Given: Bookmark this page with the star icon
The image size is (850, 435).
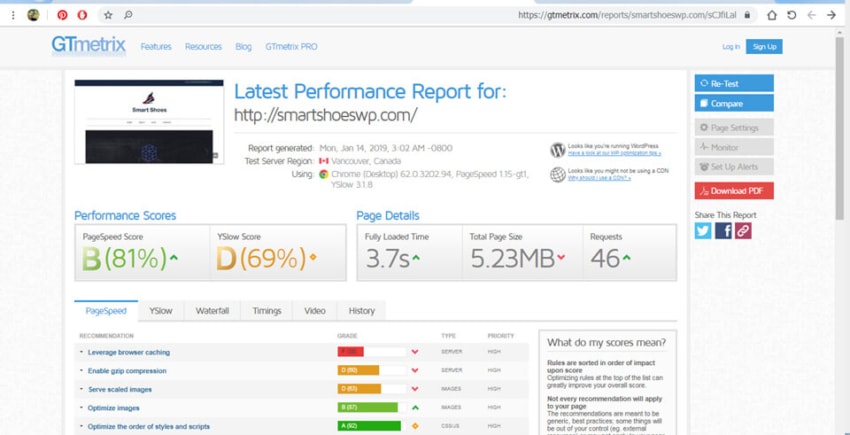Looking at the screenshot, I should click(x=108, y=15).
